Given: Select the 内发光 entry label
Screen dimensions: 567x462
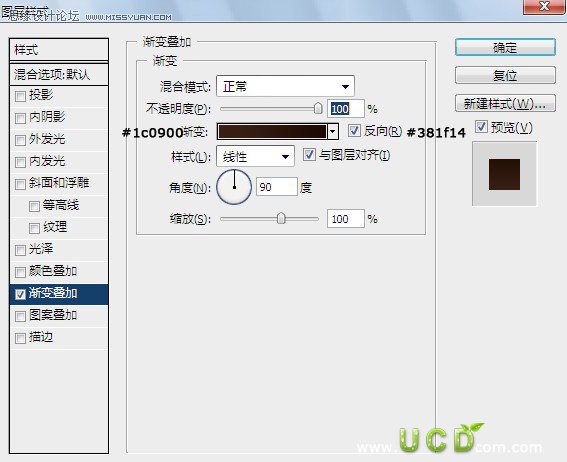Looking at the screenshot, I should pos(47,161).
